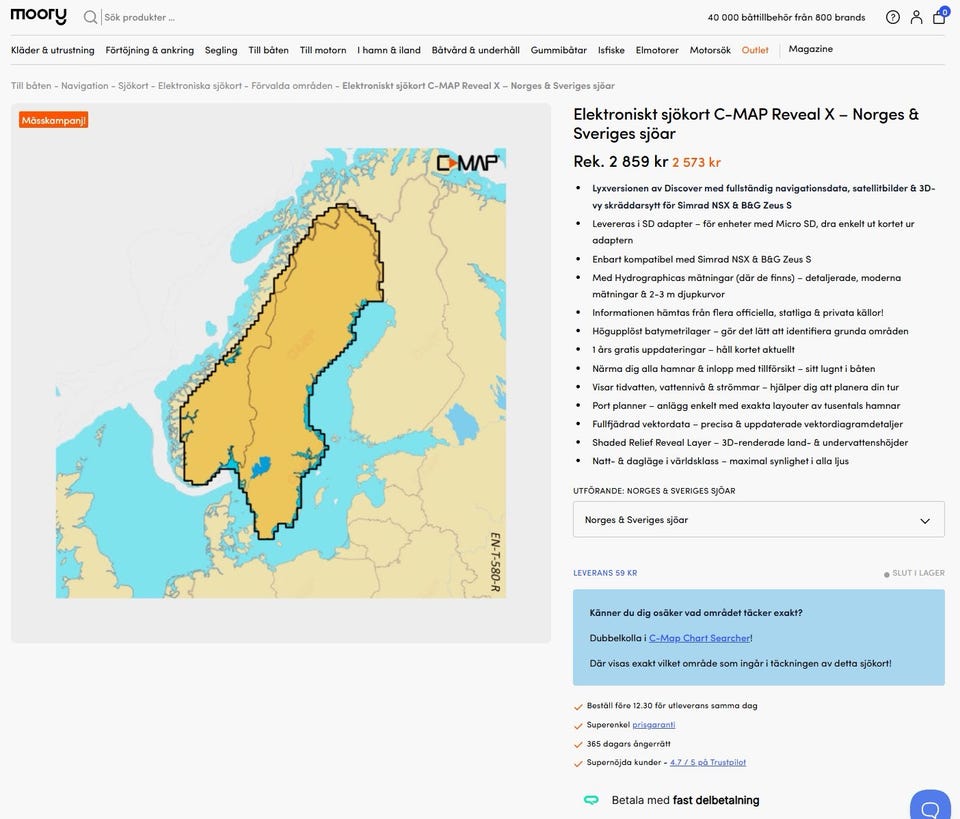Open the Gummibåtar menu
960x819 pixels.
[x=558, y=50]
